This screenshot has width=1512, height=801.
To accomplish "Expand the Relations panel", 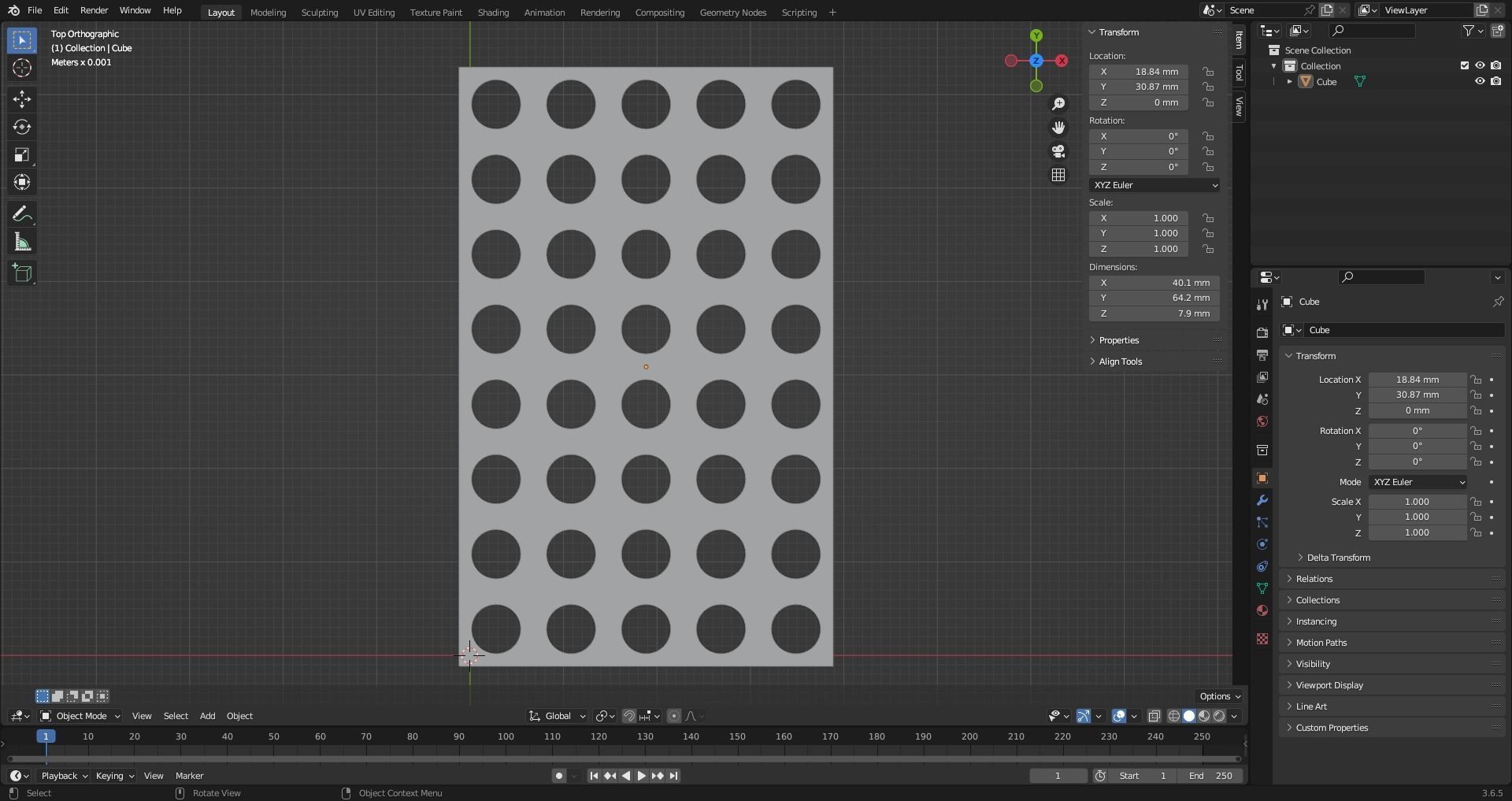I will point(1314,579).
